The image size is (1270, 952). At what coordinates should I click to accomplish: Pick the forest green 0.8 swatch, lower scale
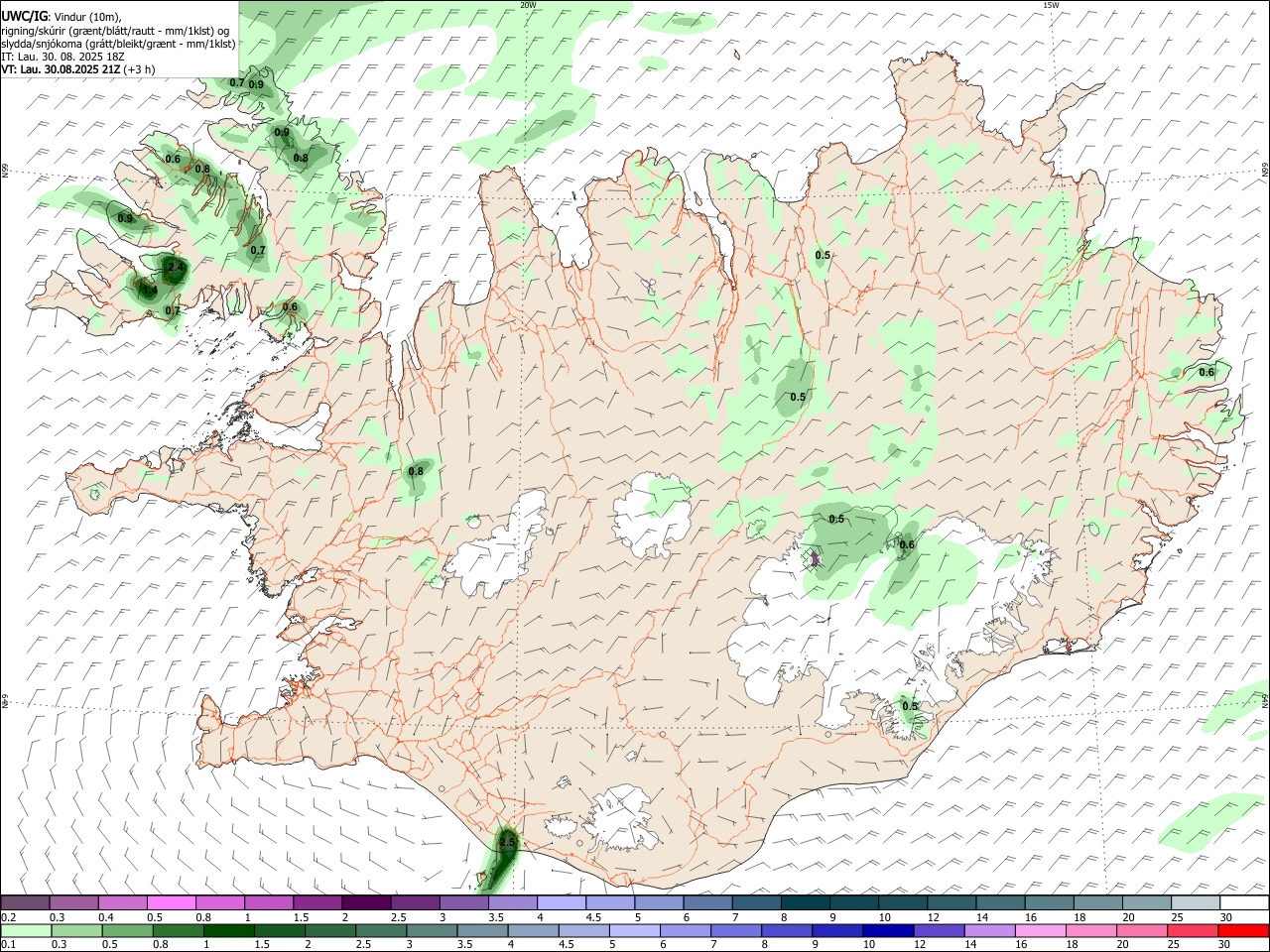(178, 930)
